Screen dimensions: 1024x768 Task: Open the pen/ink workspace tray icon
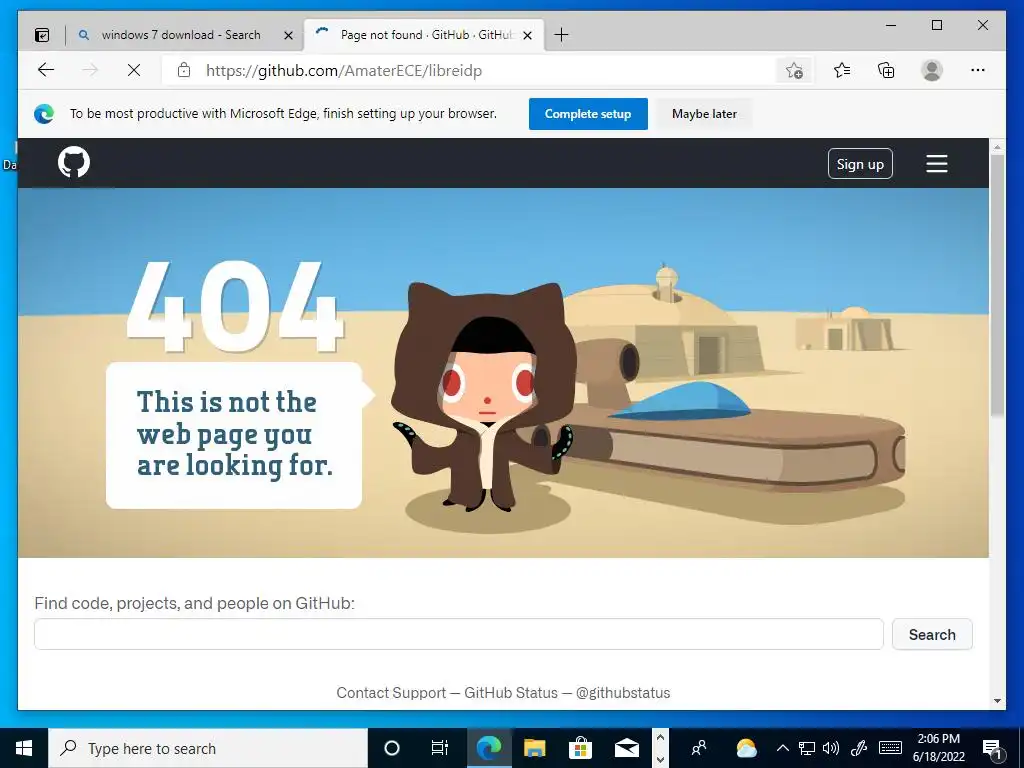[859, 748]
